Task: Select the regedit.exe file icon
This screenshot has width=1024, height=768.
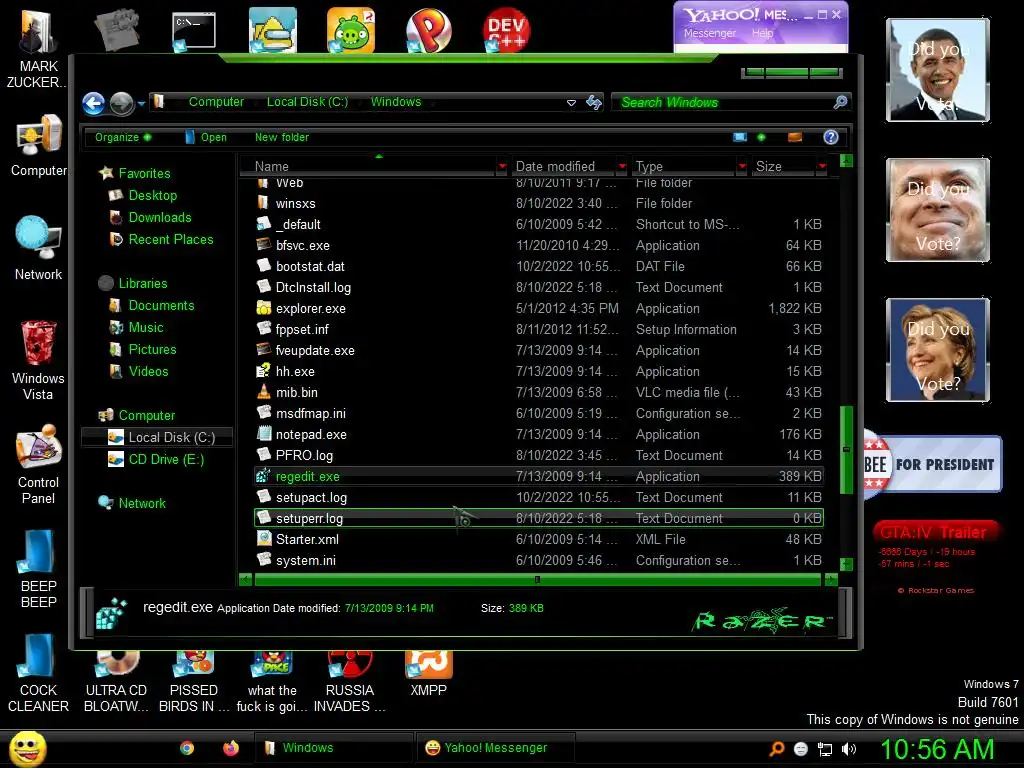Action: tap(263, 476)
